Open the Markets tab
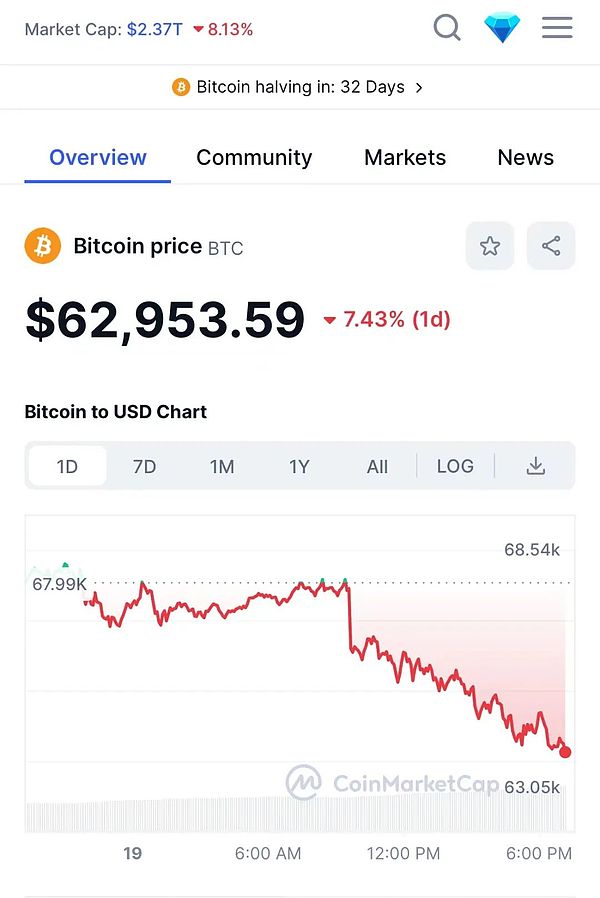 coord(405,157)
